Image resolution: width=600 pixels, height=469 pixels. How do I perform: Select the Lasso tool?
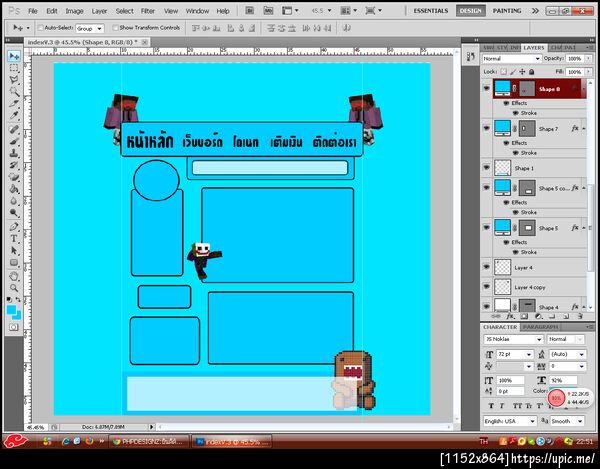[14, 80]
